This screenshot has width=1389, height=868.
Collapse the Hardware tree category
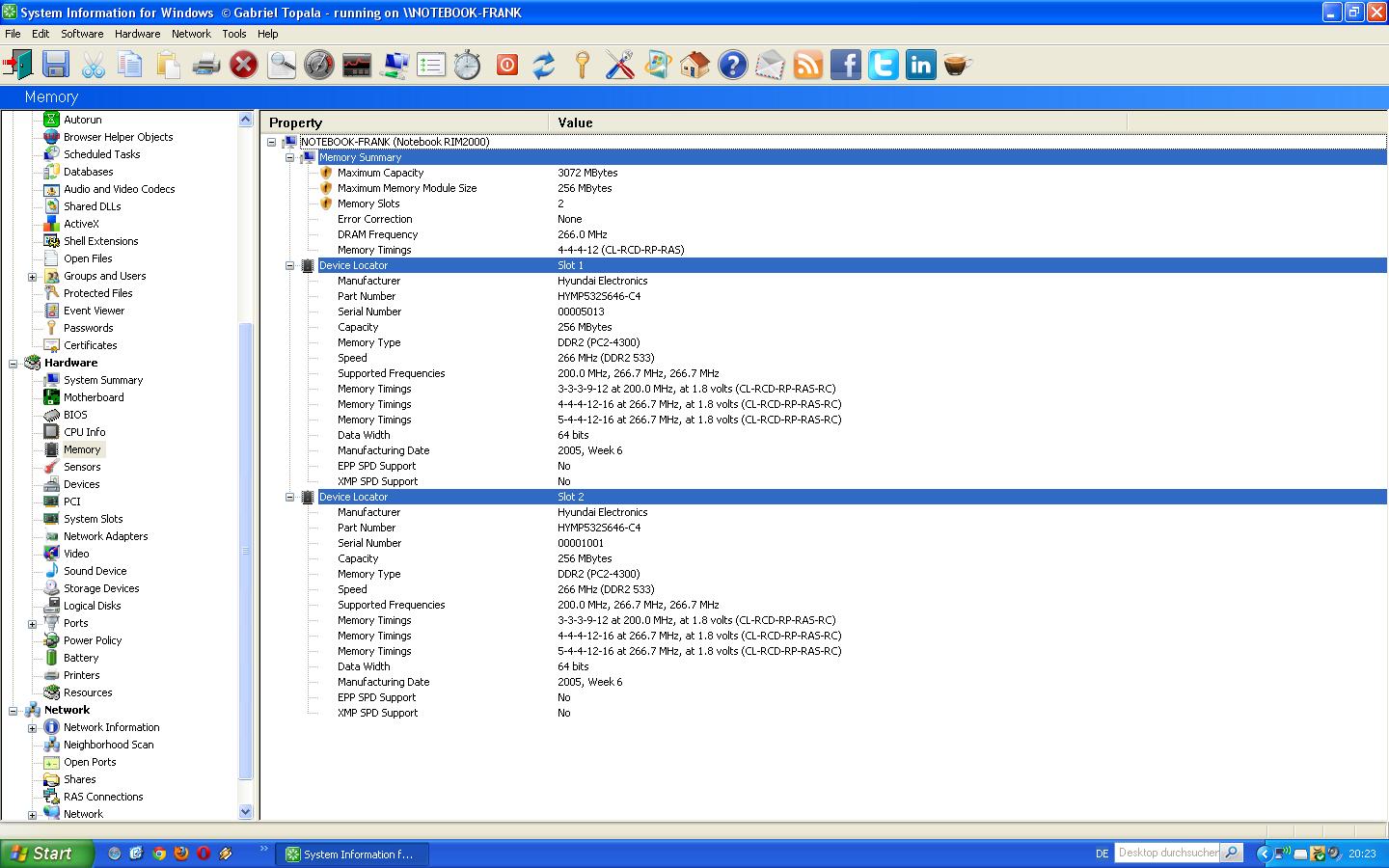[14, 364]
